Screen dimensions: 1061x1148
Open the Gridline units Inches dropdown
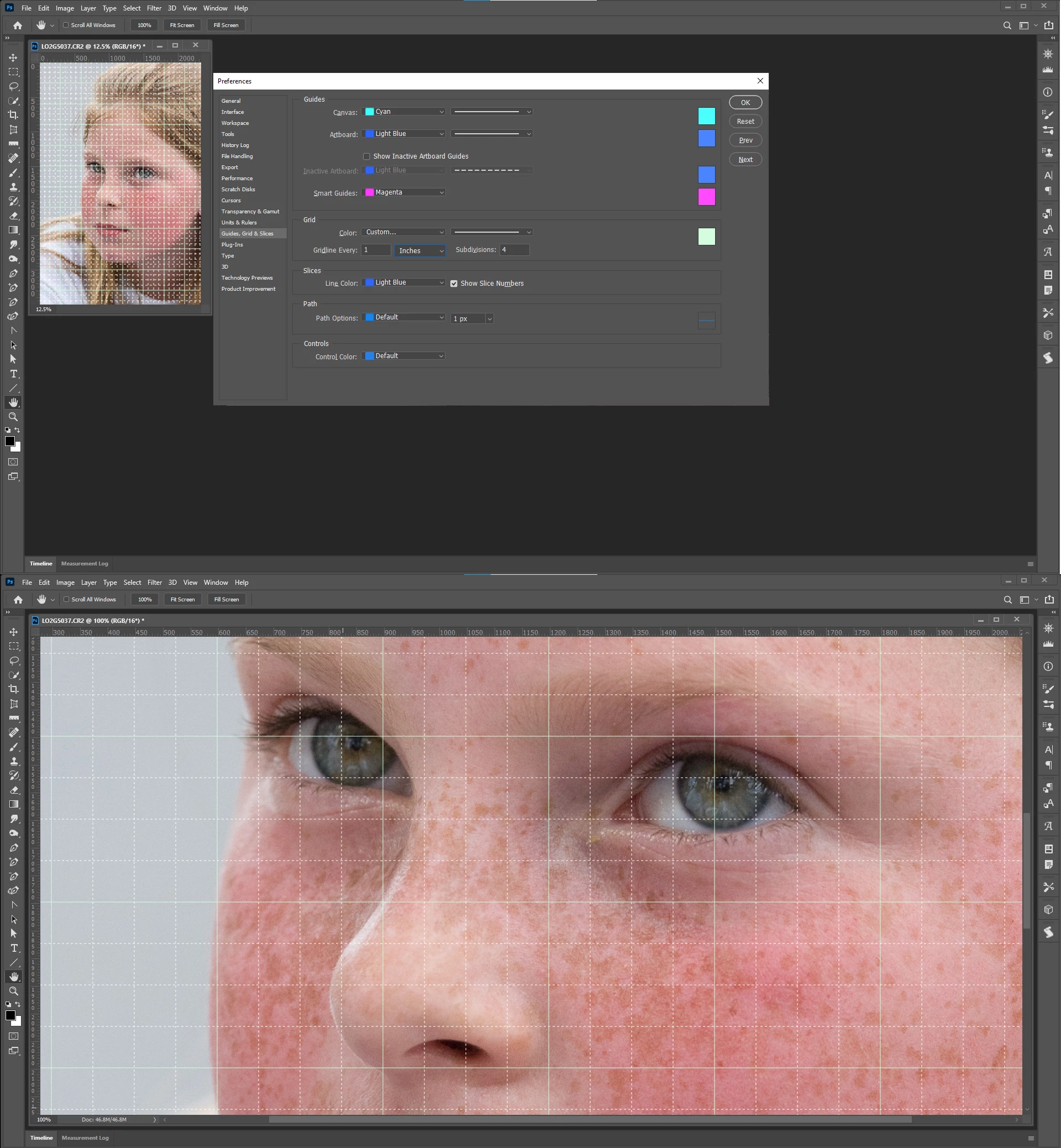(x=421, y=251)
